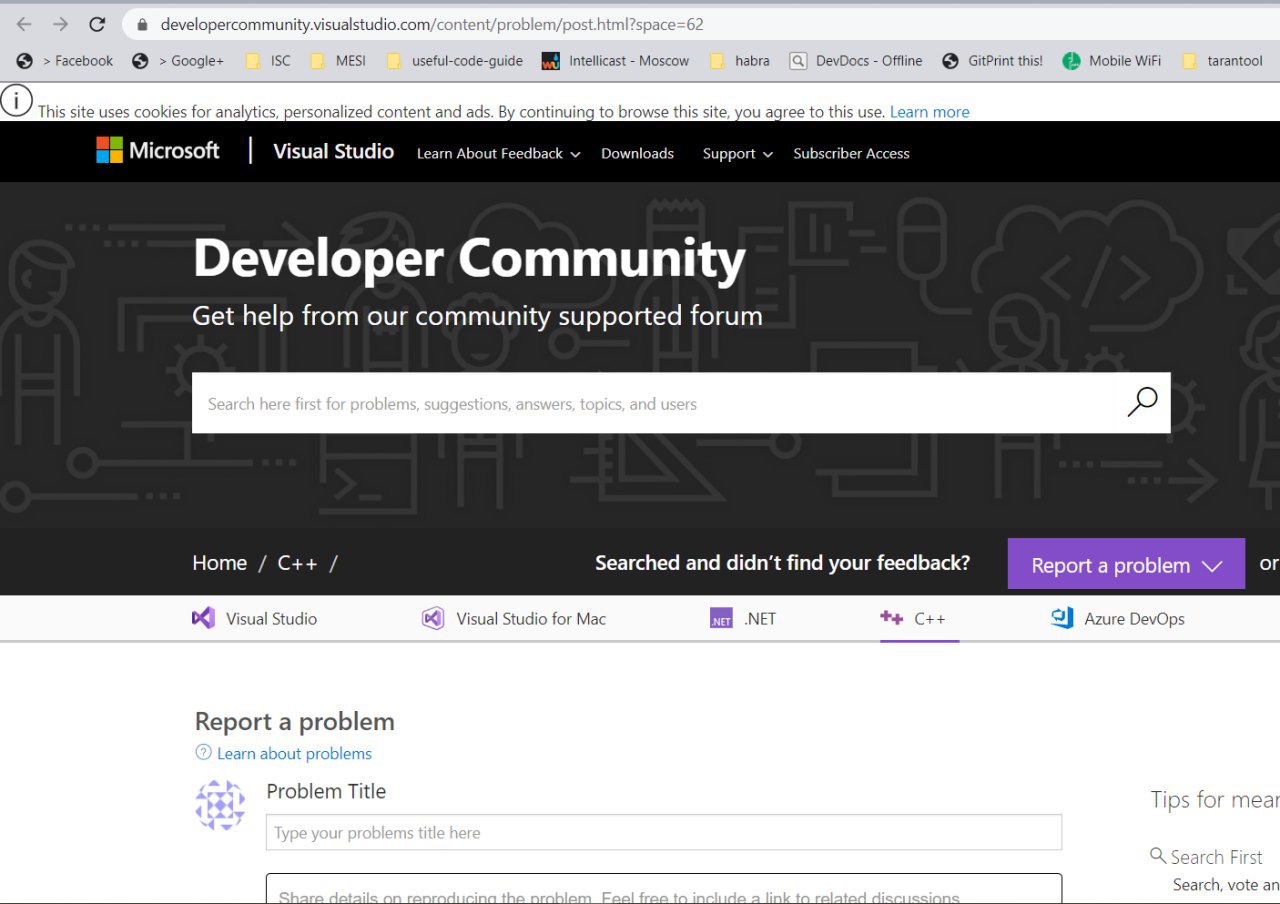The height and width of the screenshot is (904, 1280).
Task: Click the user avatar beside Problem Title
Action: click(x=220, y=805)
